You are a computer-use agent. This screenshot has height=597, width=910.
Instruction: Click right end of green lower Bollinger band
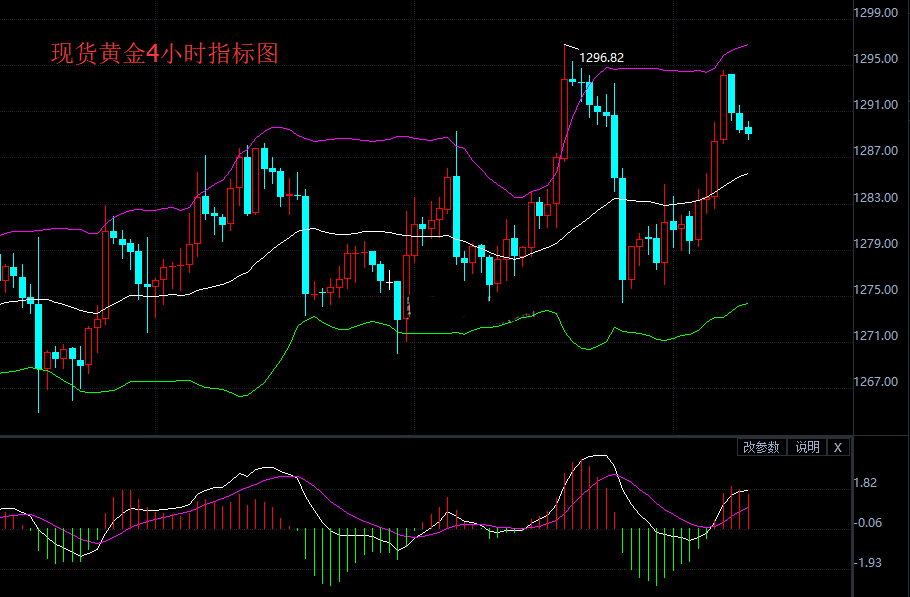[x=746, y=303]
